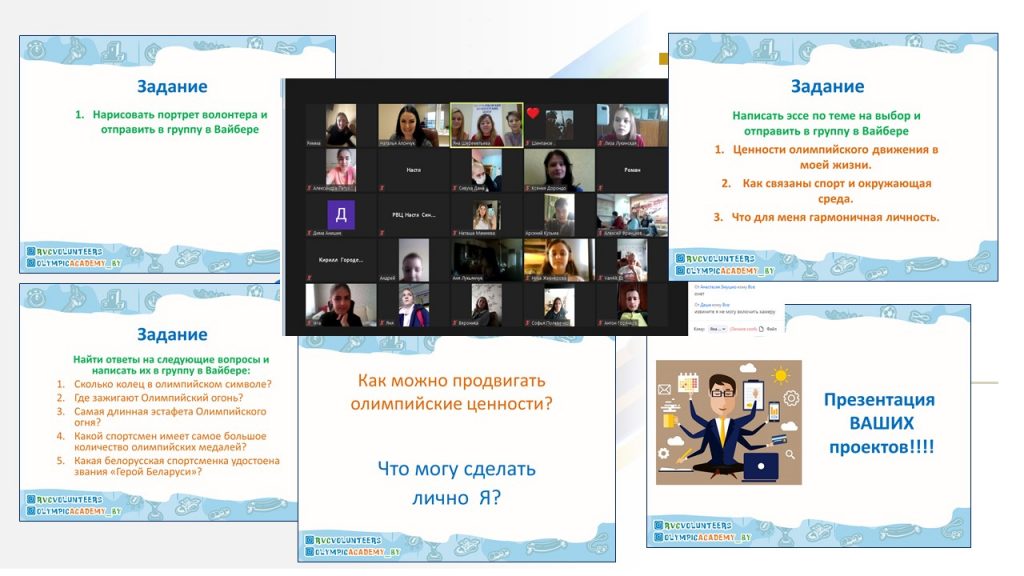The width and height of the screenshot is (1024, 576).
Task: Select the purple "Д" avatar tile
Action: [x=340, y=215]
